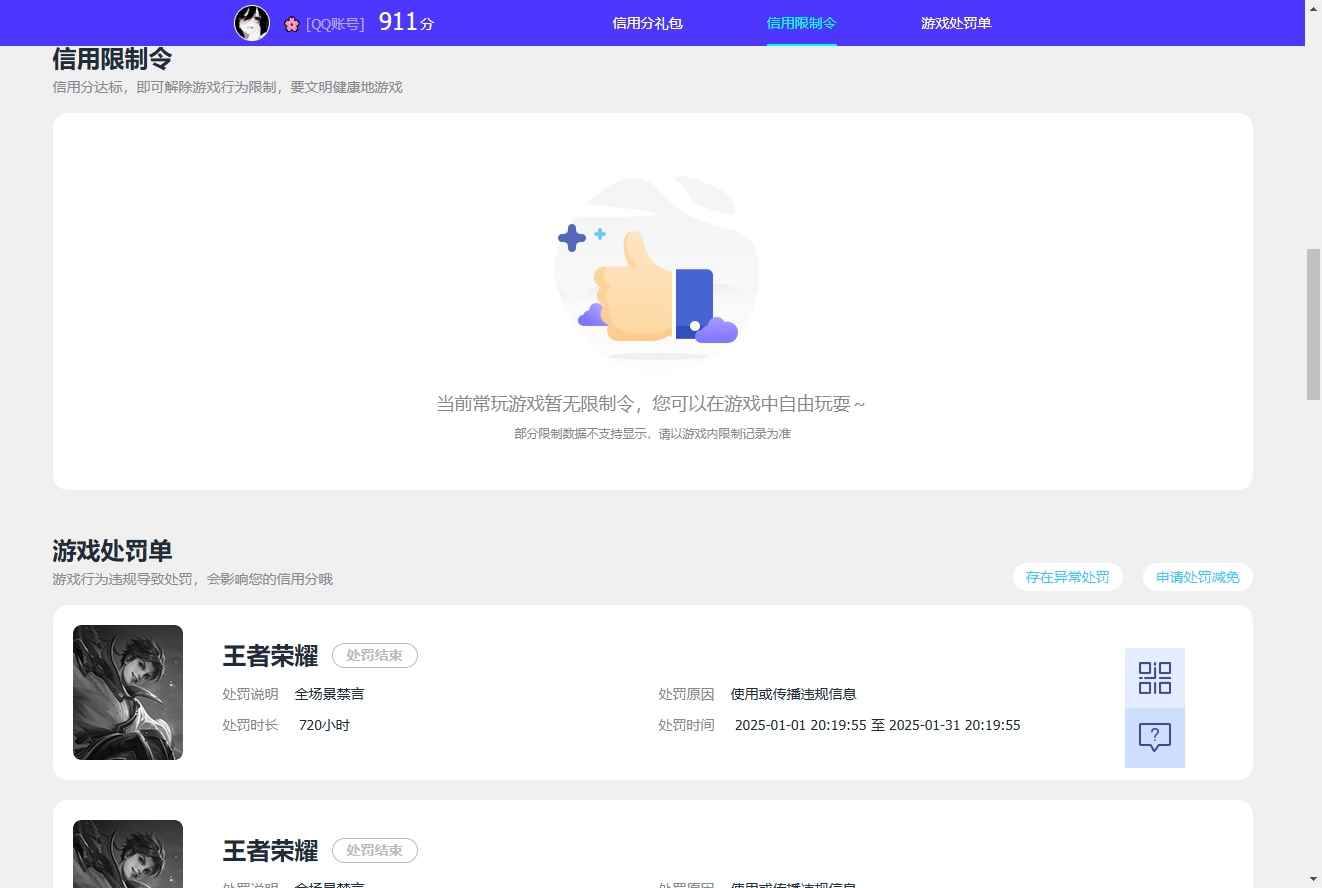Click the 存在异常处罚 button
This screenshot has width=1322, height=888.
click(x=1067, y=577)
